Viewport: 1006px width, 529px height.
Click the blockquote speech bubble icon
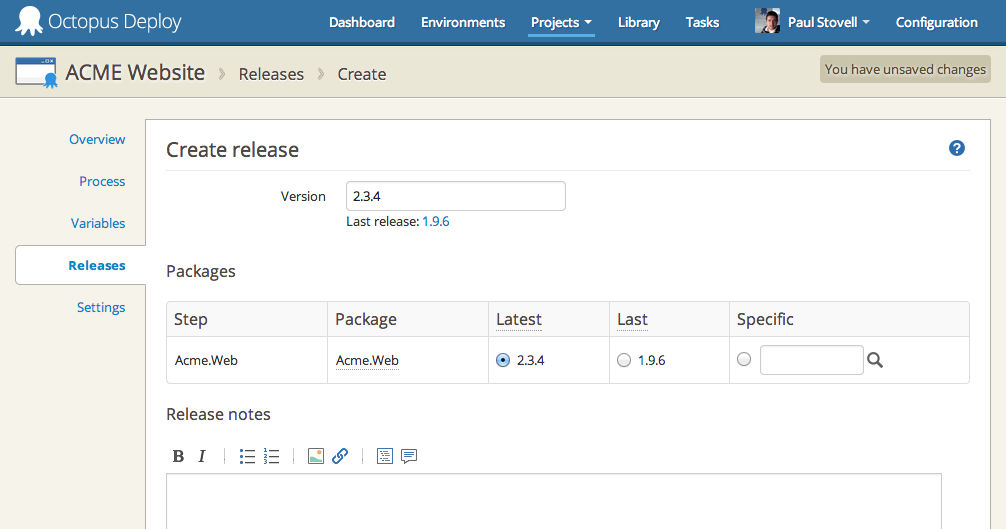tap(409, 456)
